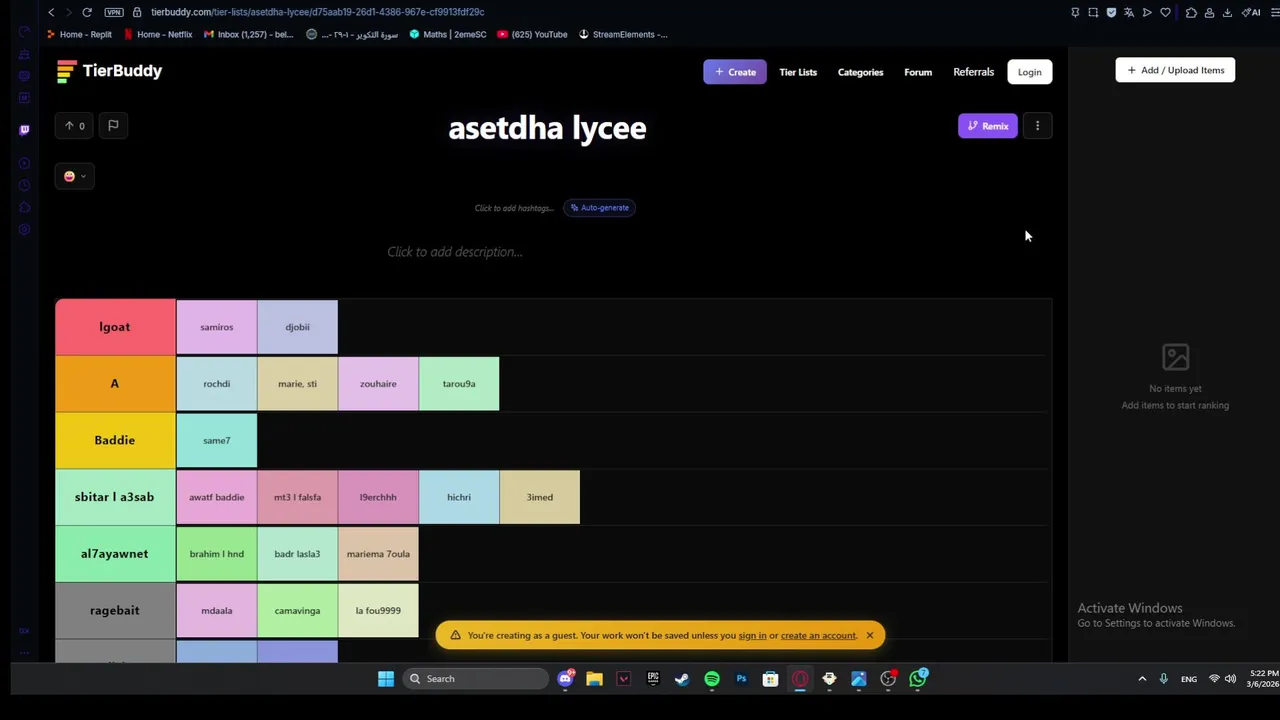
Task: Click the TierBuddy logo
Action: (109, 71)
